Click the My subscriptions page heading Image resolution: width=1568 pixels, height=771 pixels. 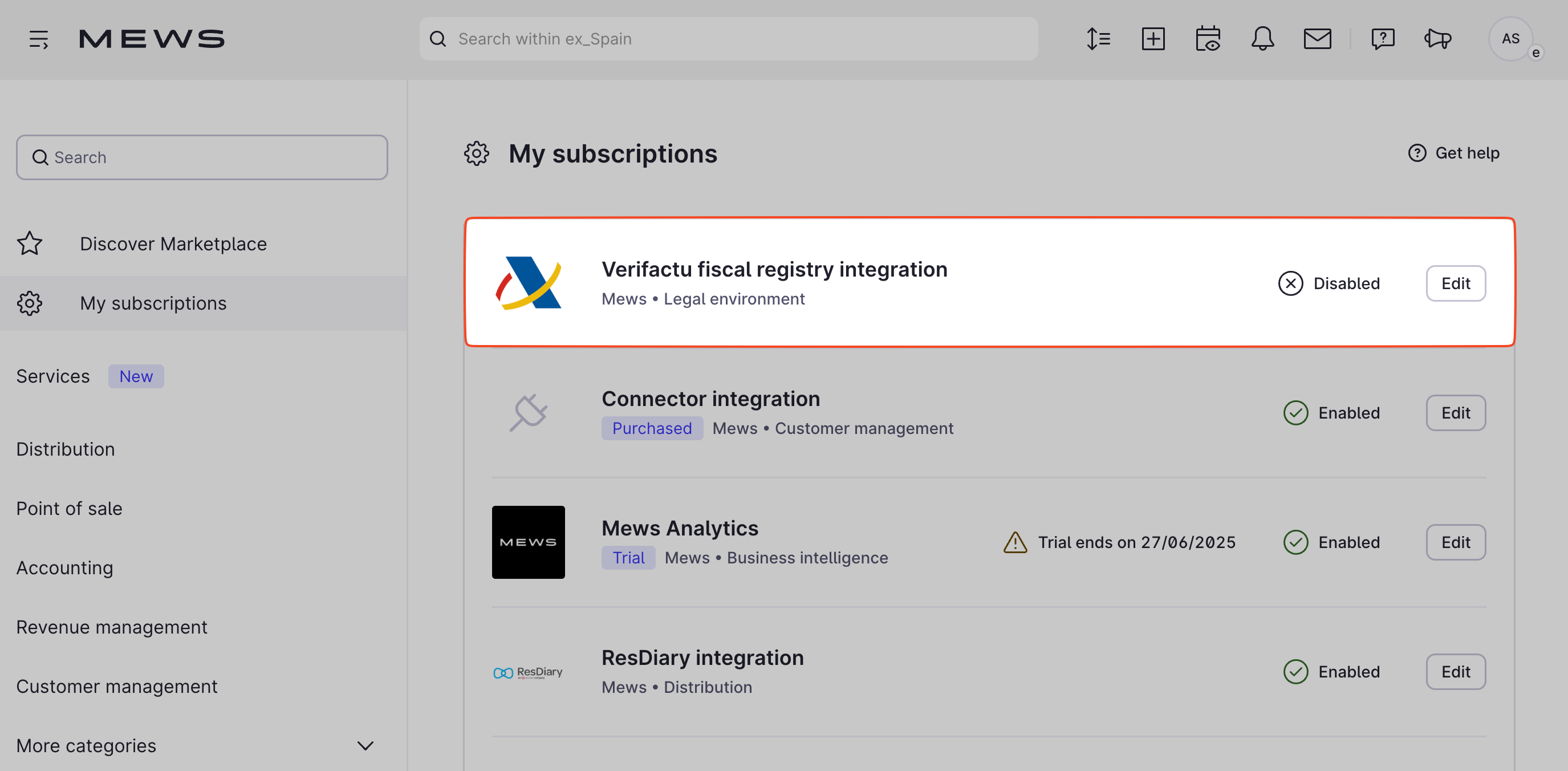pyautogui.click(x=613, y=153)
